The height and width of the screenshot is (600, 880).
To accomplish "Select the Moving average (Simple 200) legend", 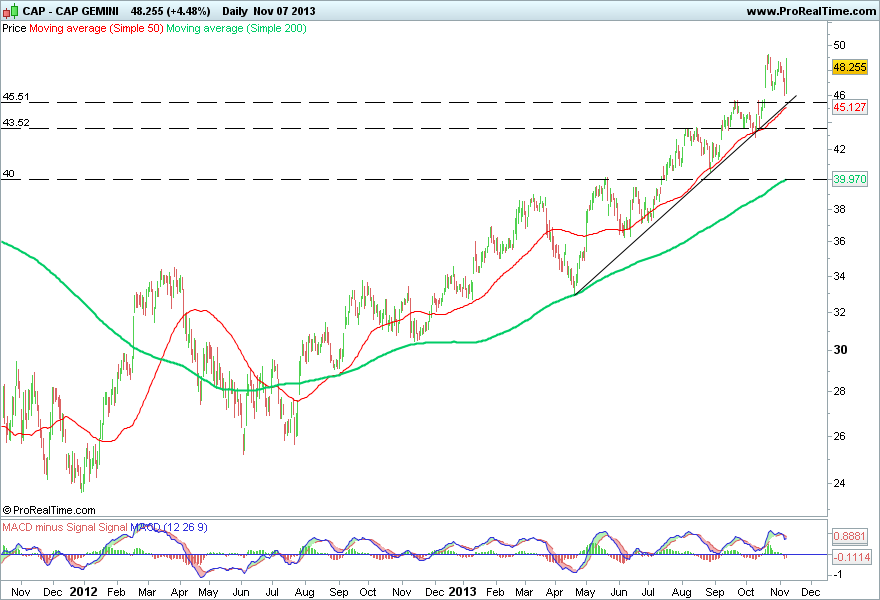I will point(236,28).
